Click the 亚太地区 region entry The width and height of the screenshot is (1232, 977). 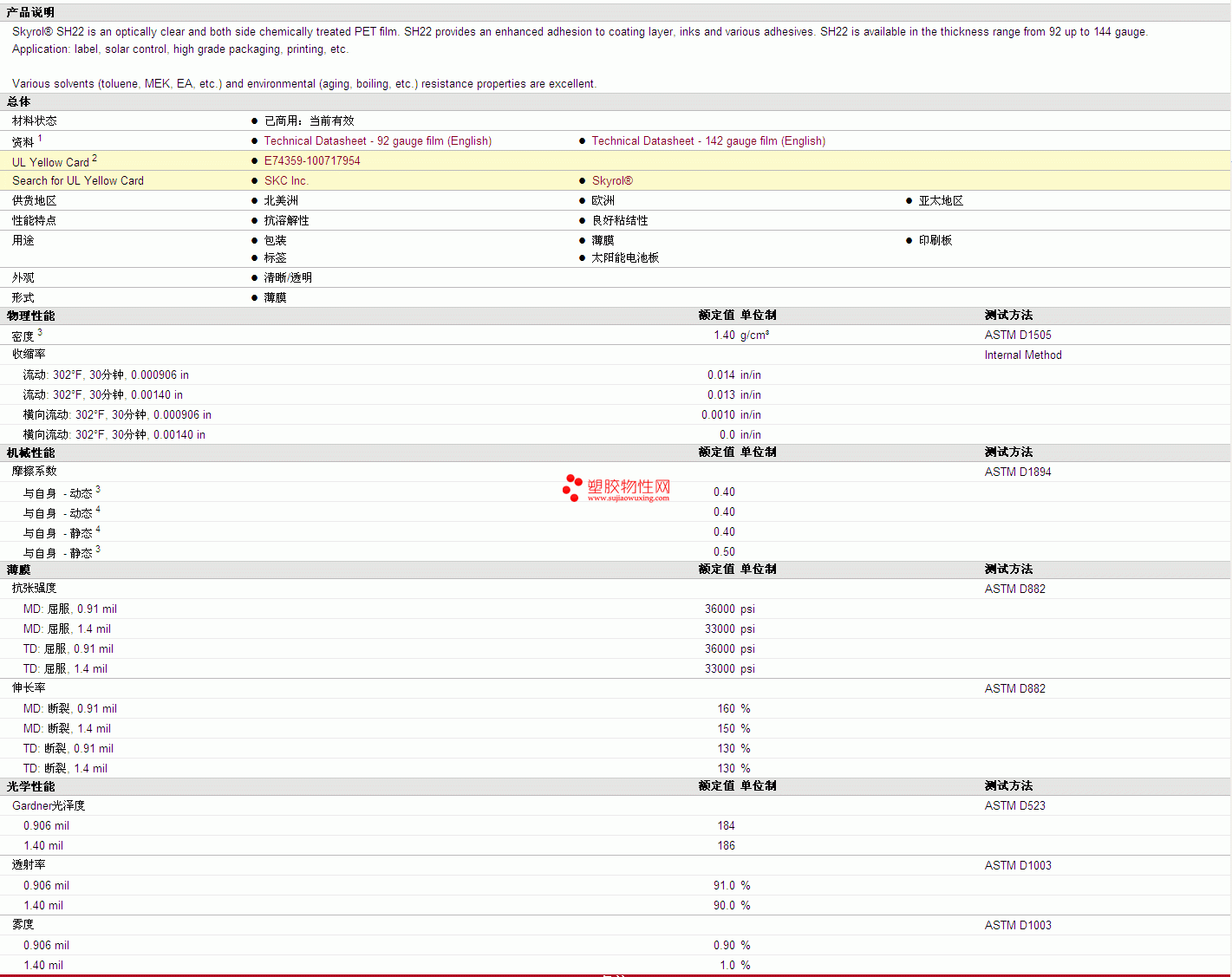click(941, 201)
